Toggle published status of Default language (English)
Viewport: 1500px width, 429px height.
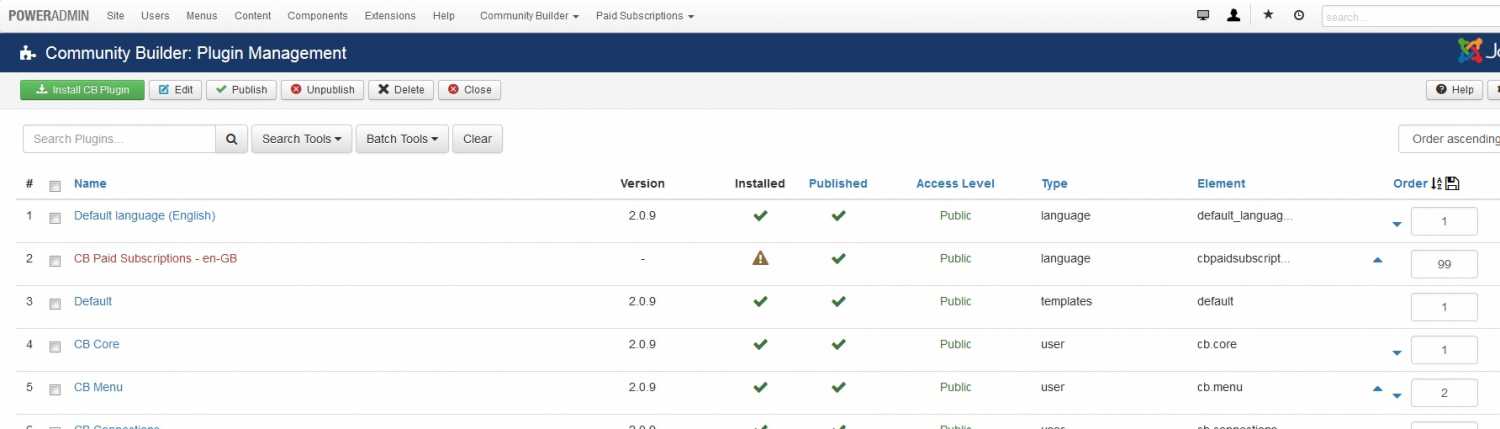838,215
